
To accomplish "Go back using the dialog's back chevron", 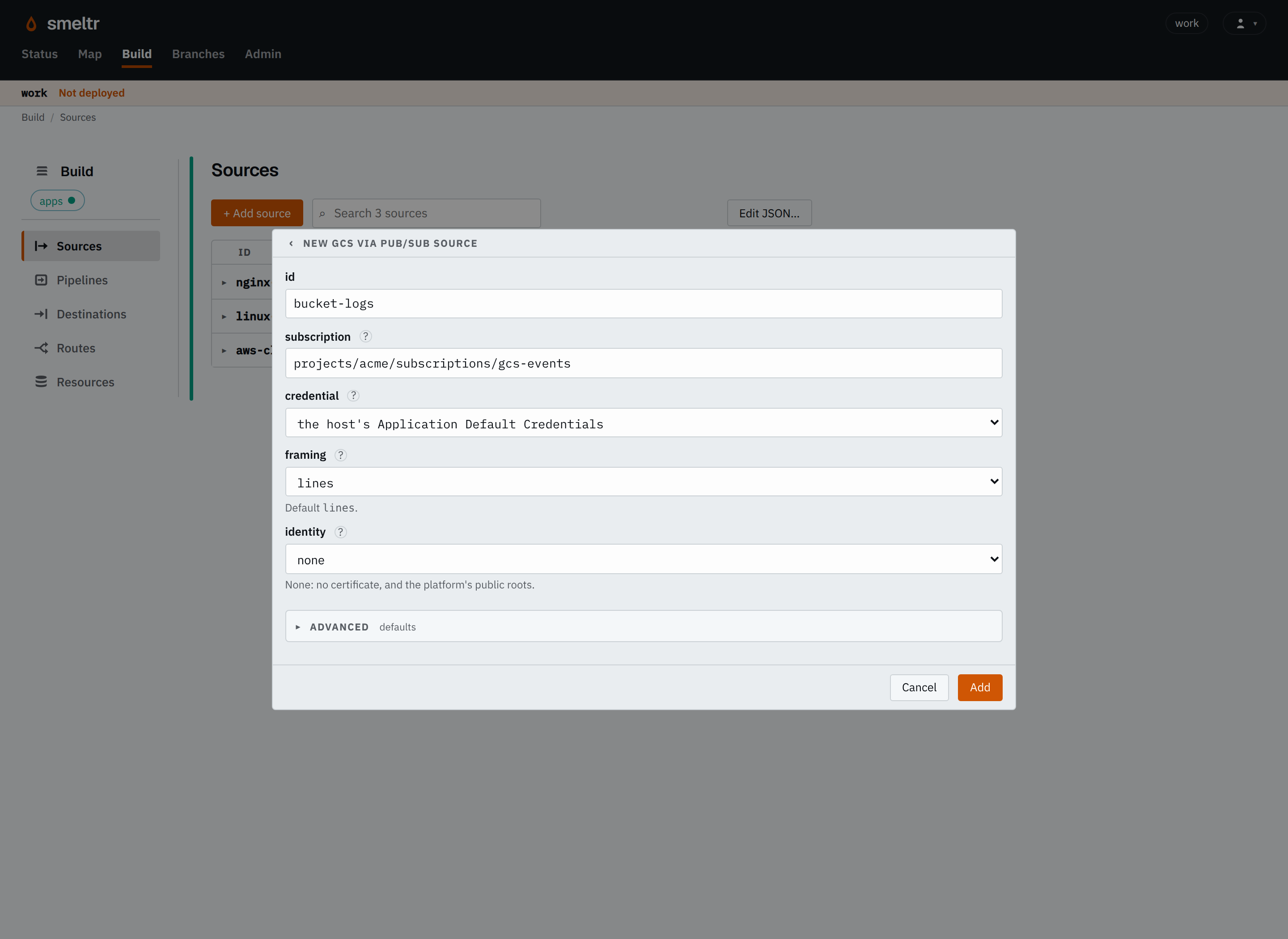I will coord(291,243).
